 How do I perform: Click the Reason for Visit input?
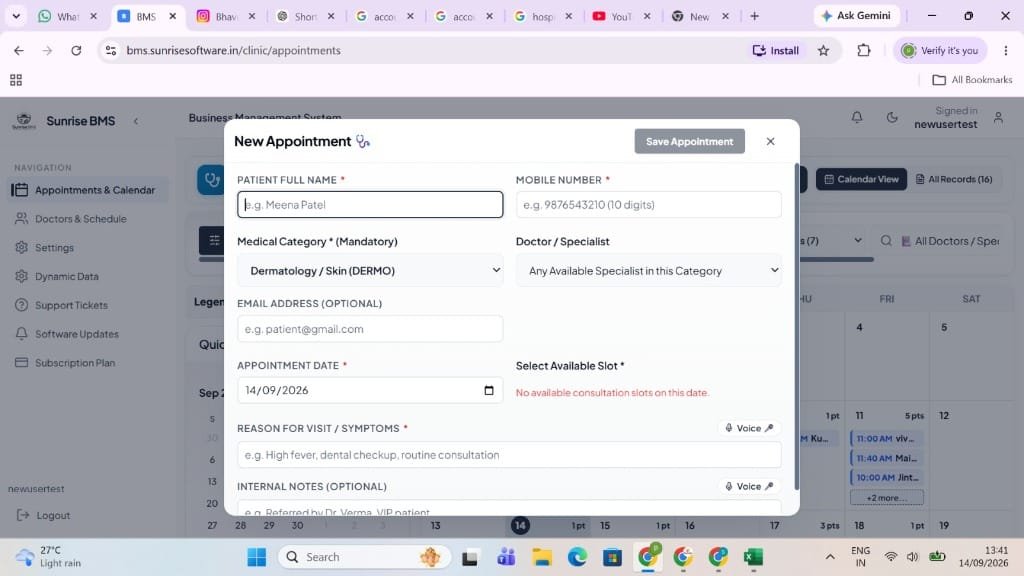pos(509,455)
